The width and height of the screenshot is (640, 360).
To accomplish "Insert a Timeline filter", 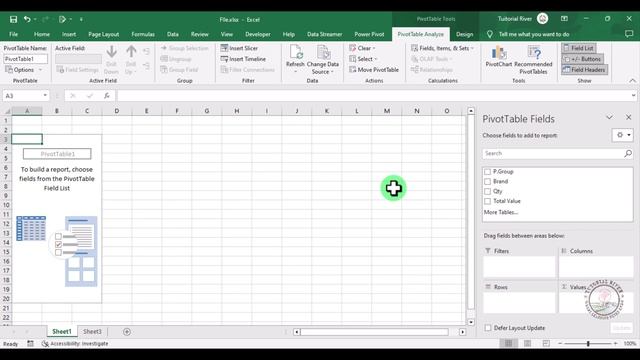I will click(243, 59).
